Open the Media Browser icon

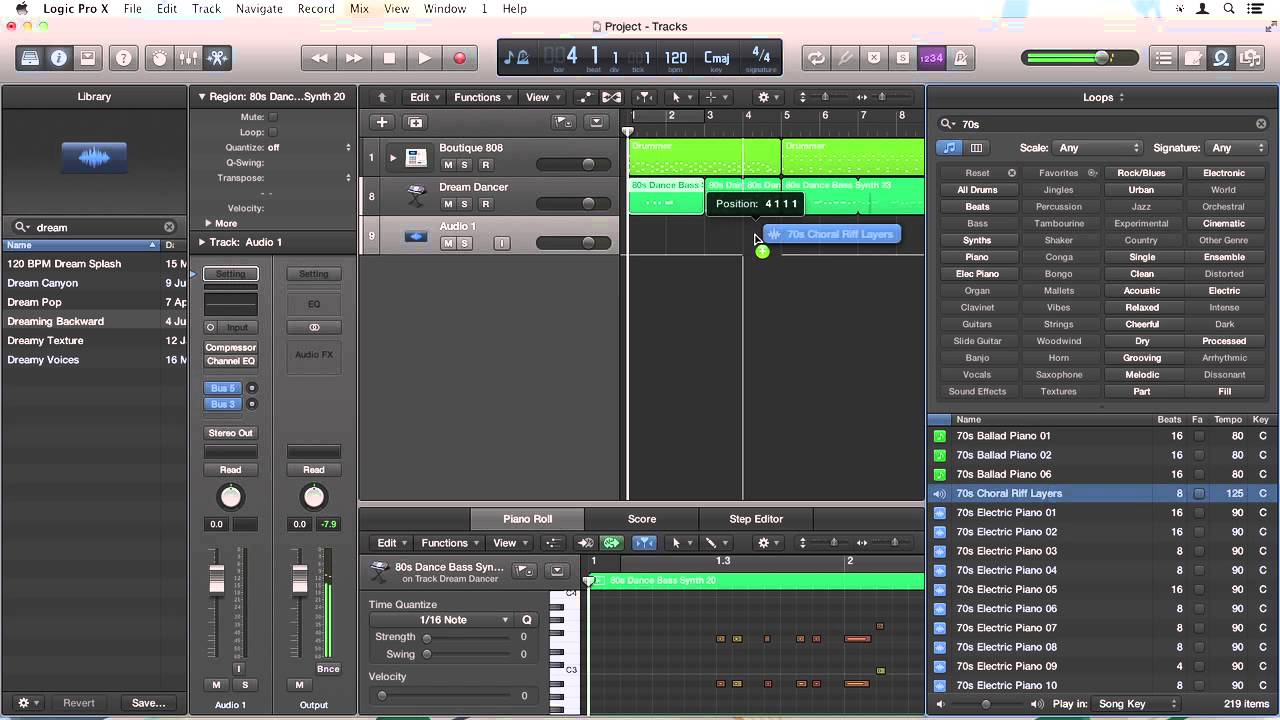[x=1250, y=58]
